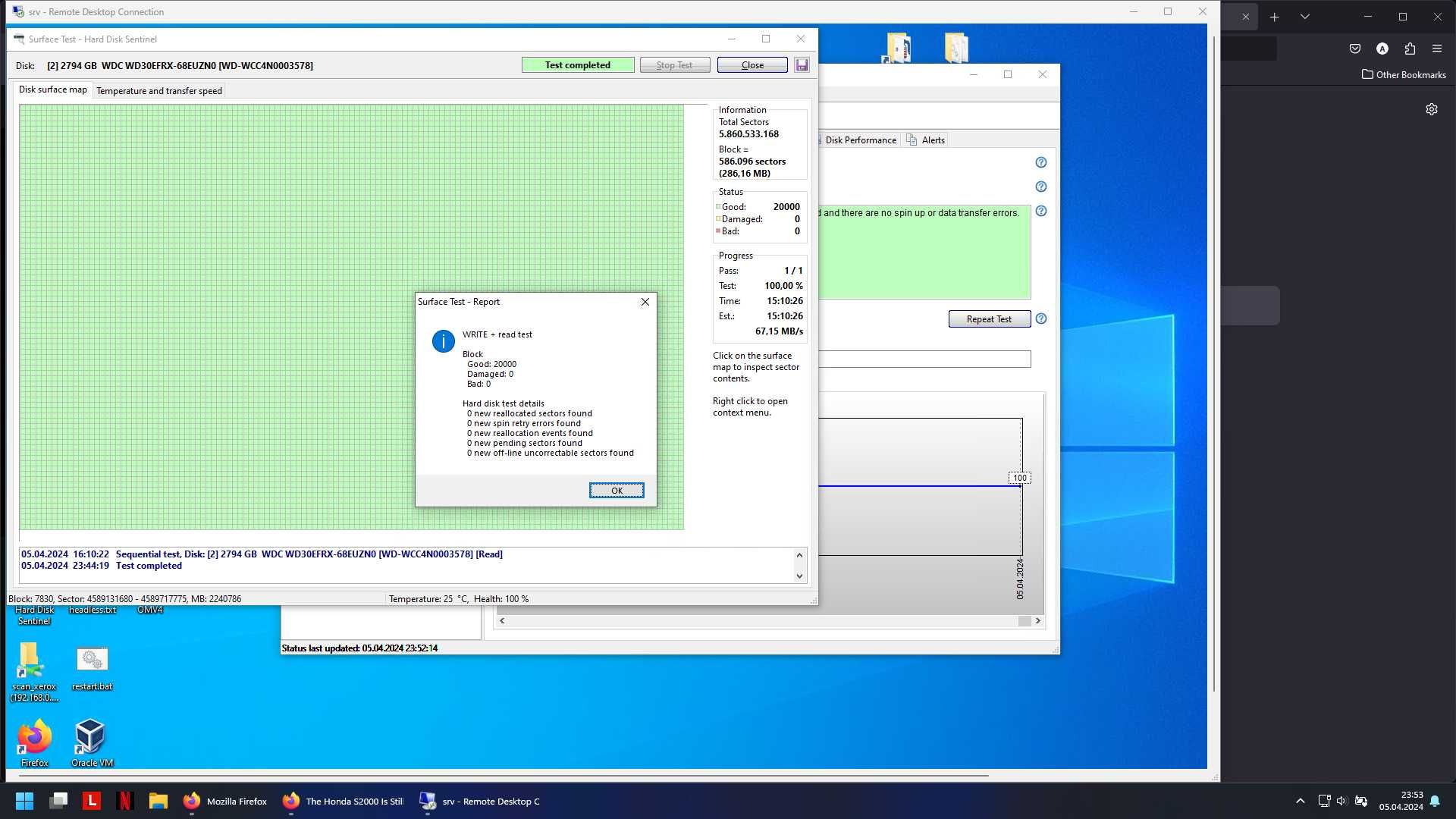Click right arrow of graph horizontal scrollbar
Viewport: 1456px width, 819px height.
pos(1037,621)
